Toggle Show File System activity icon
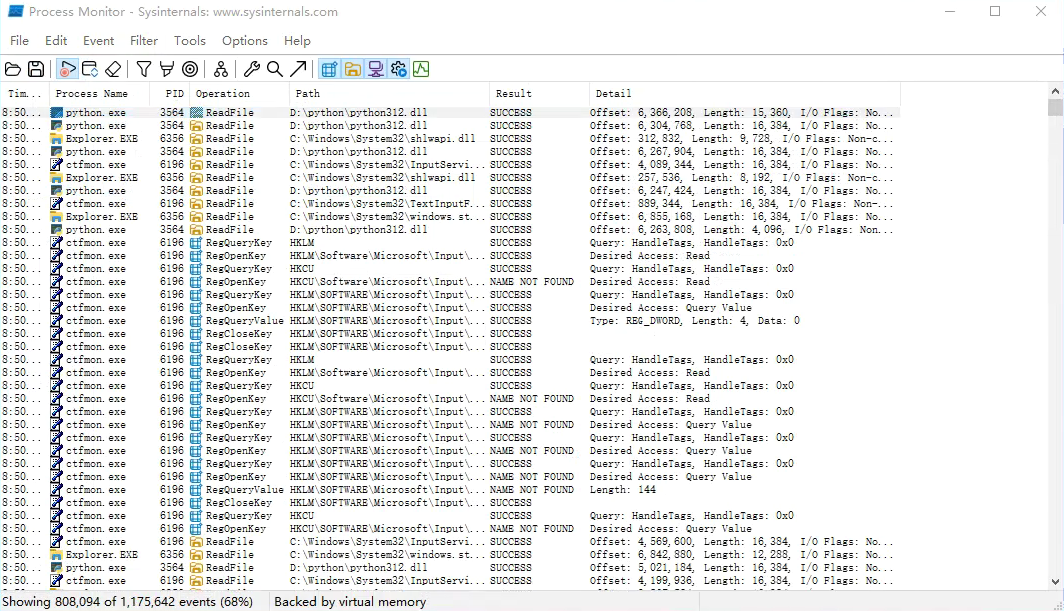 click(352, 69)
